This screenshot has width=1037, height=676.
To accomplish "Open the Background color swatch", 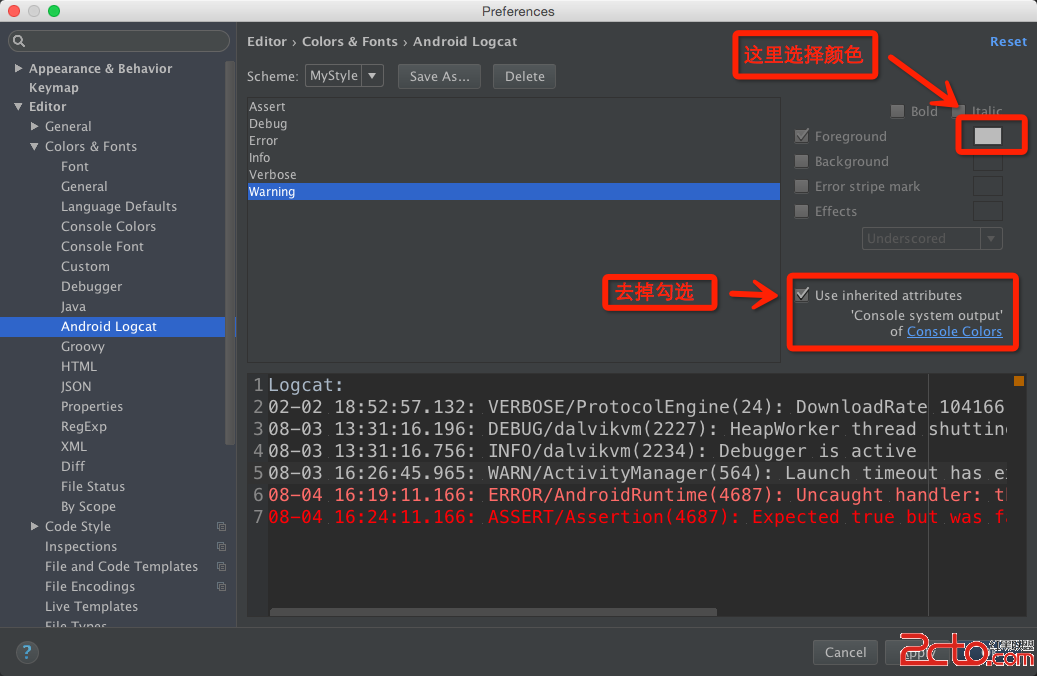I will coord(987,161).
